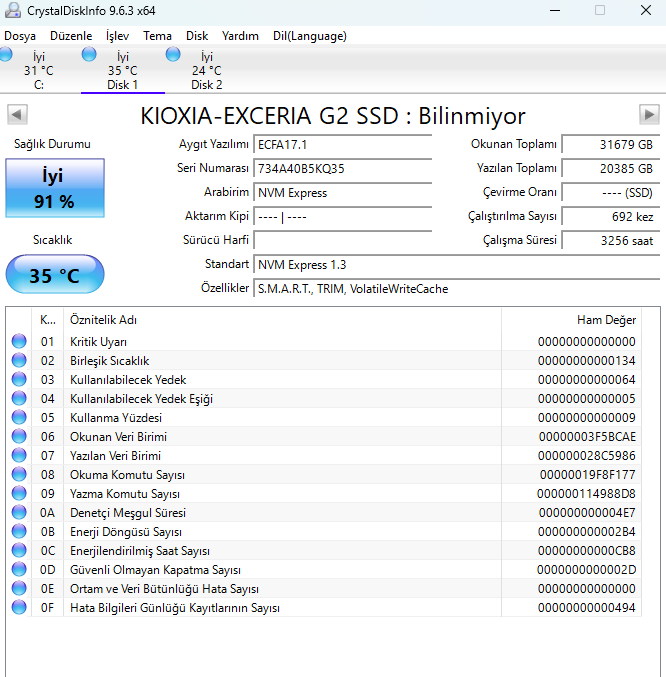
Task: Click the status orb above Disk 2
Action: point(173,54)
